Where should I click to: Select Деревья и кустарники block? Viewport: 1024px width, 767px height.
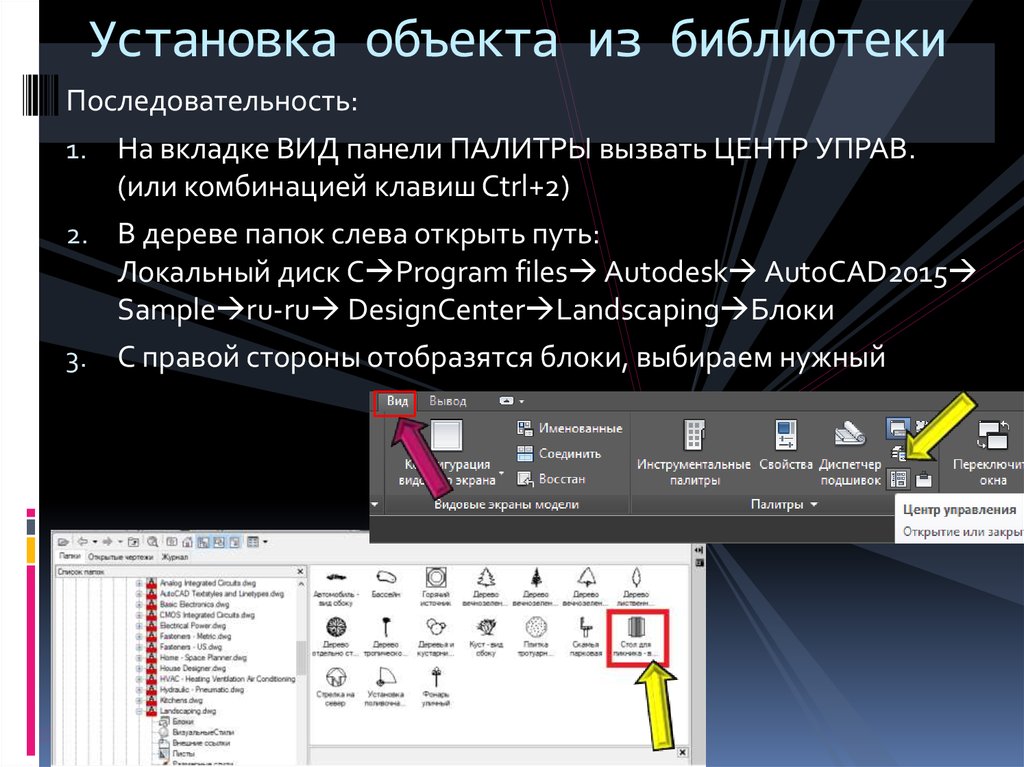pyautogui.click(x=436, y=638)
